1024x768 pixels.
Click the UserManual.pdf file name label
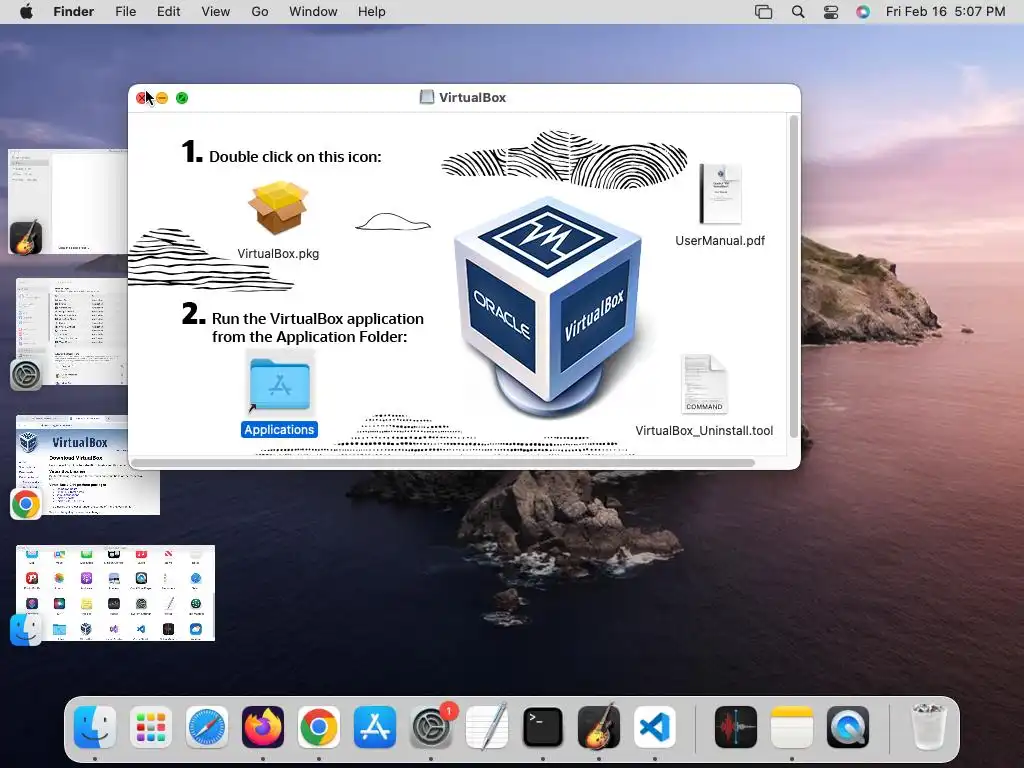(720, 240)
